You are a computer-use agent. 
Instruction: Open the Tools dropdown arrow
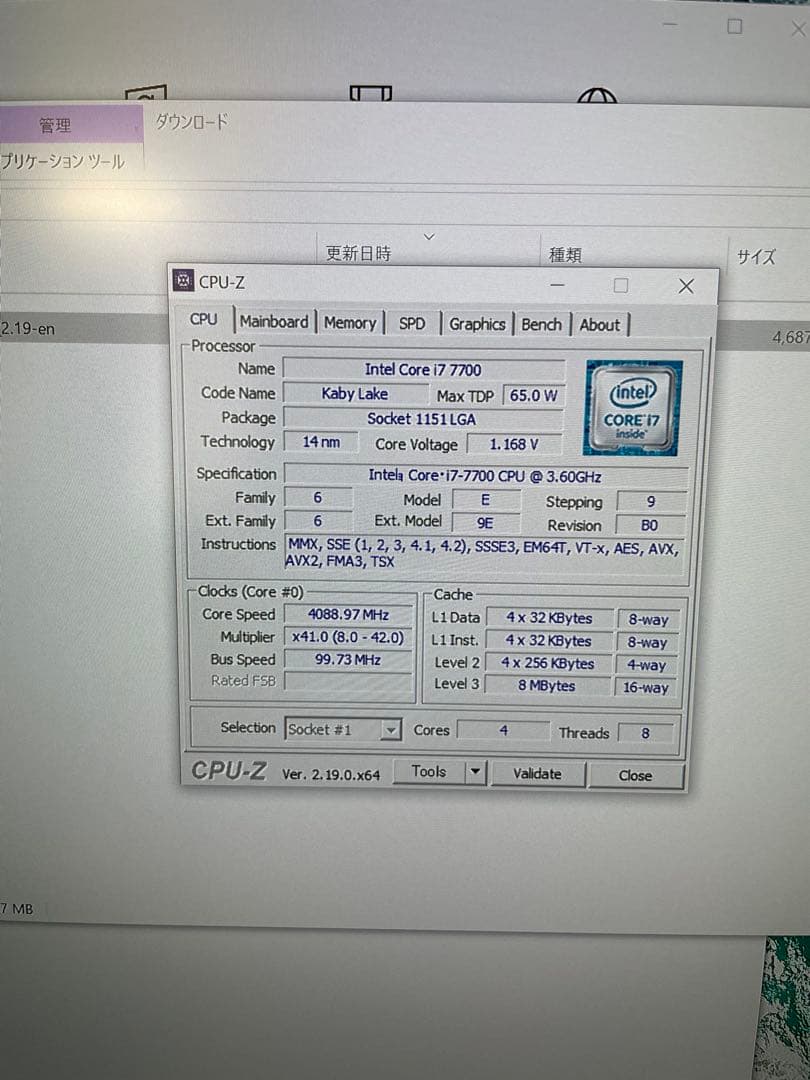pyautogui.click(x=475, y=772)
